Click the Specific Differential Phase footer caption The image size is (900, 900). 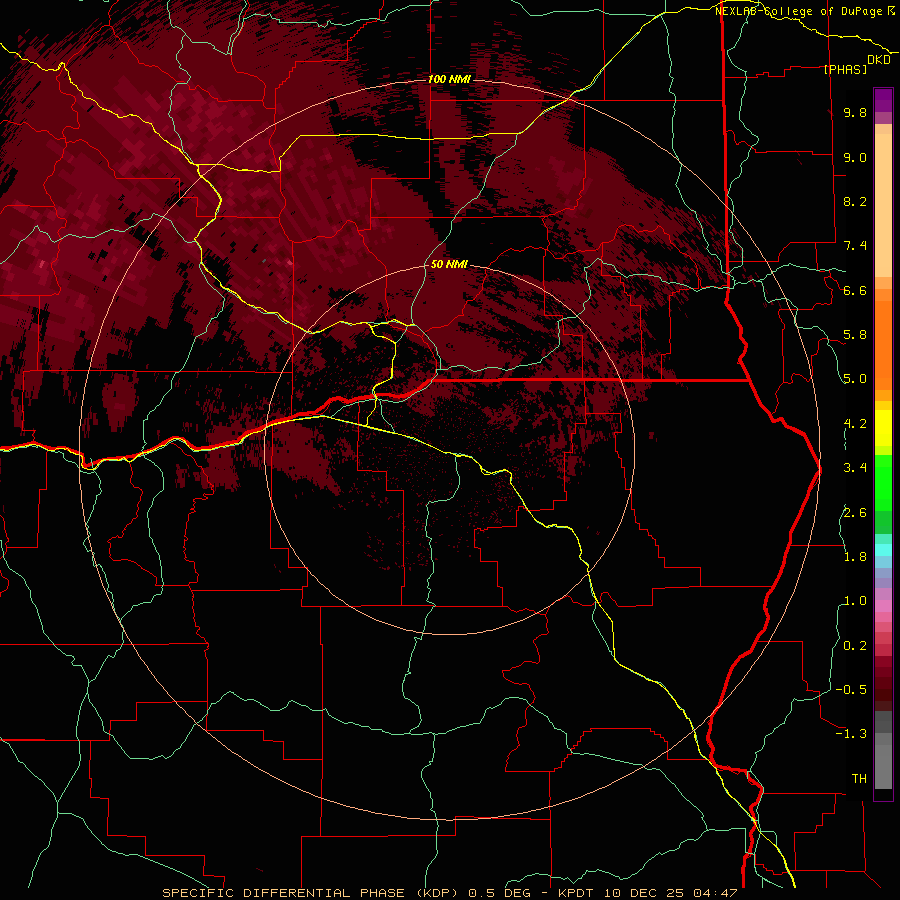coord(449,893)
